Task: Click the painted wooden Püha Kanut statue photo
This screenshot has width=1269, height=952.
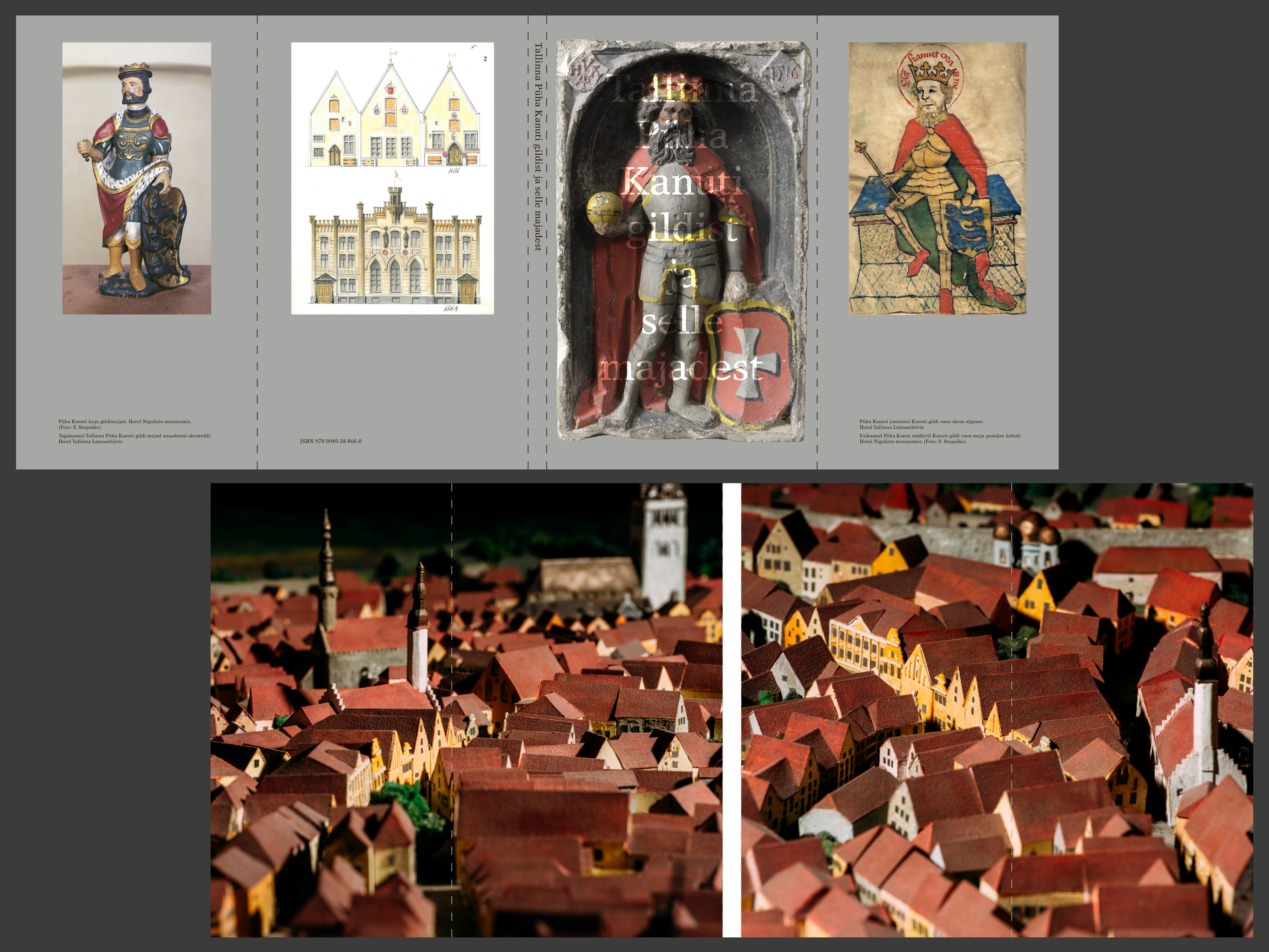Action: click(x=137, y=178)
